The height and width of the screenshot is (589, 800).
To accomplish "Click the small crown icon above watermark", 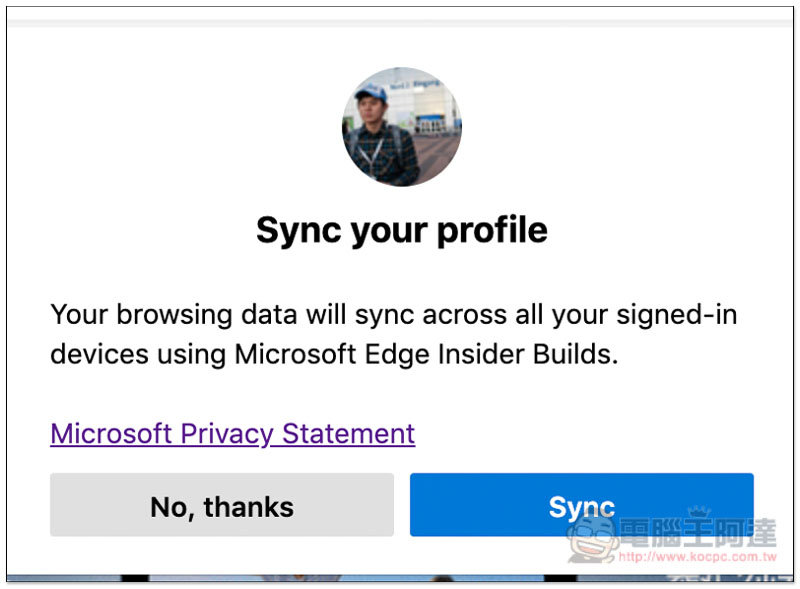I will 699,511.
